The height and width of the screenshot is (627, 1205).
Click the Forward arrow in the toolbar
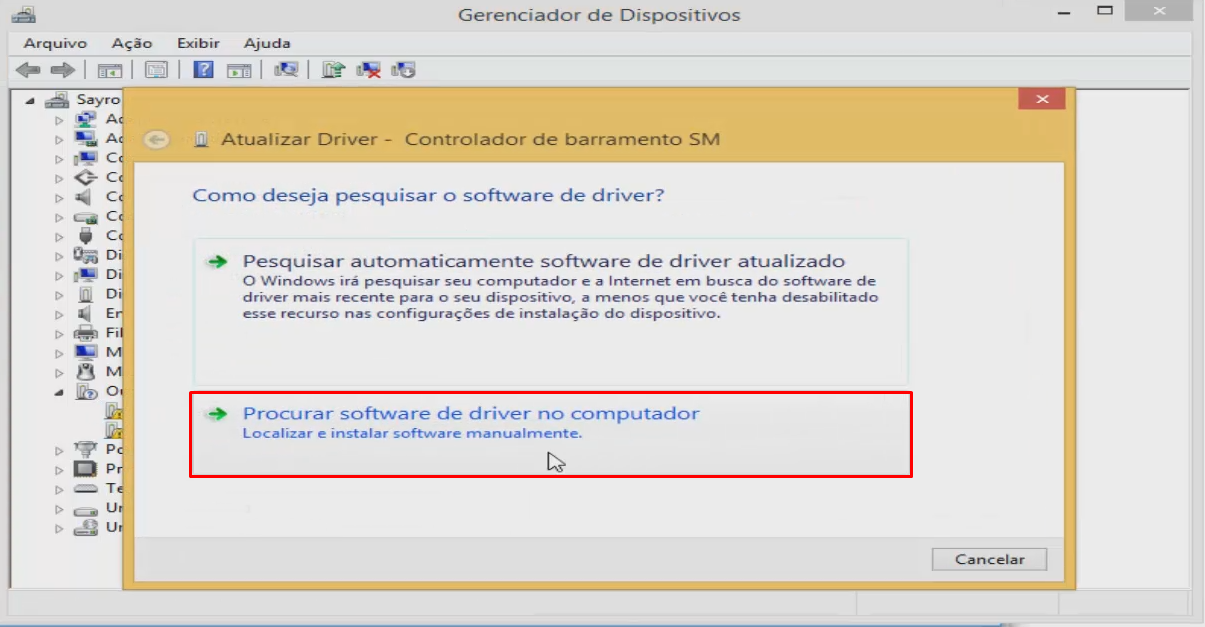[62, 70]
